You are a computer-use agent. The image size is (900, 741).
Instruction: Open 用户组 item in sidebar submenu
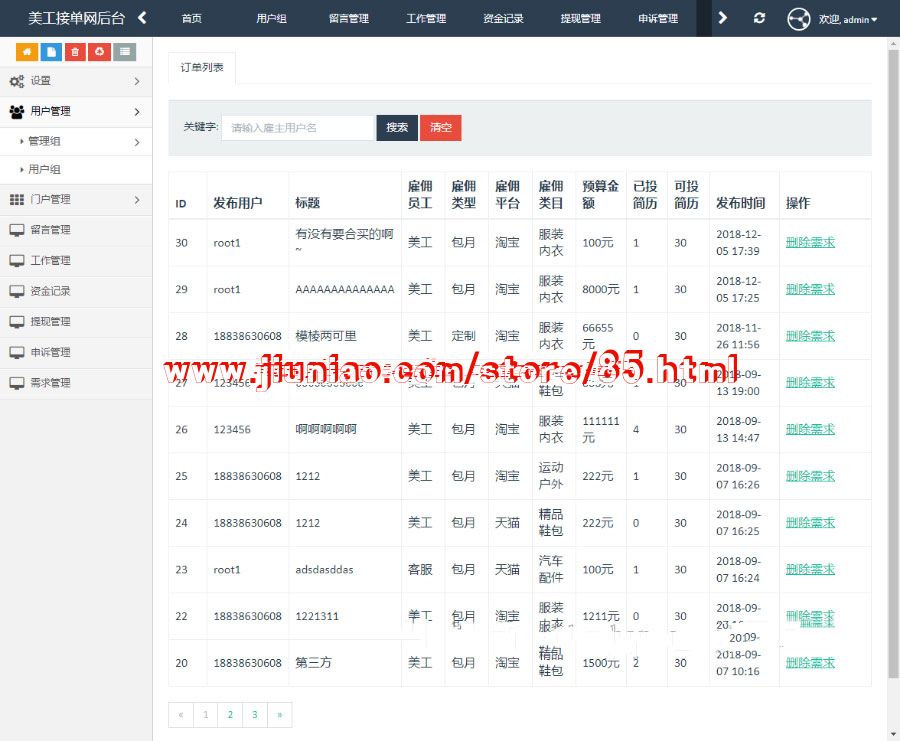[x=44, y=169]
